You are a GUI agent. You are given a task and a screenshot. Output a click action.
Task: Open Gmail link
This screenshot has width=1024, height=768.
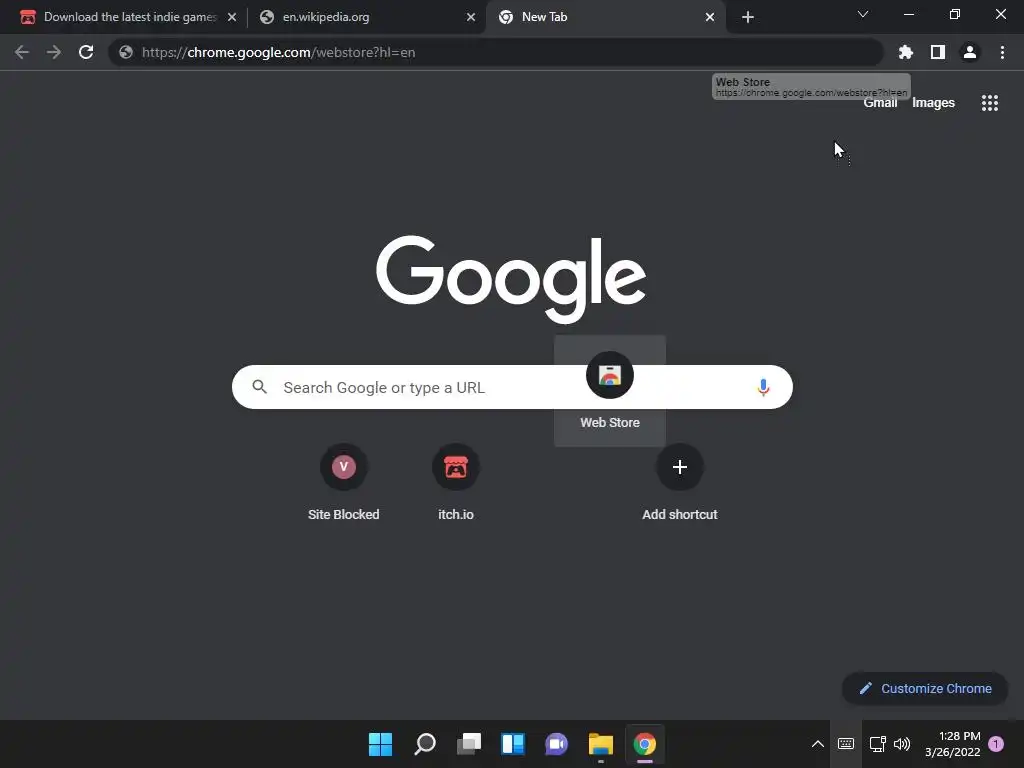coord(880,103)
